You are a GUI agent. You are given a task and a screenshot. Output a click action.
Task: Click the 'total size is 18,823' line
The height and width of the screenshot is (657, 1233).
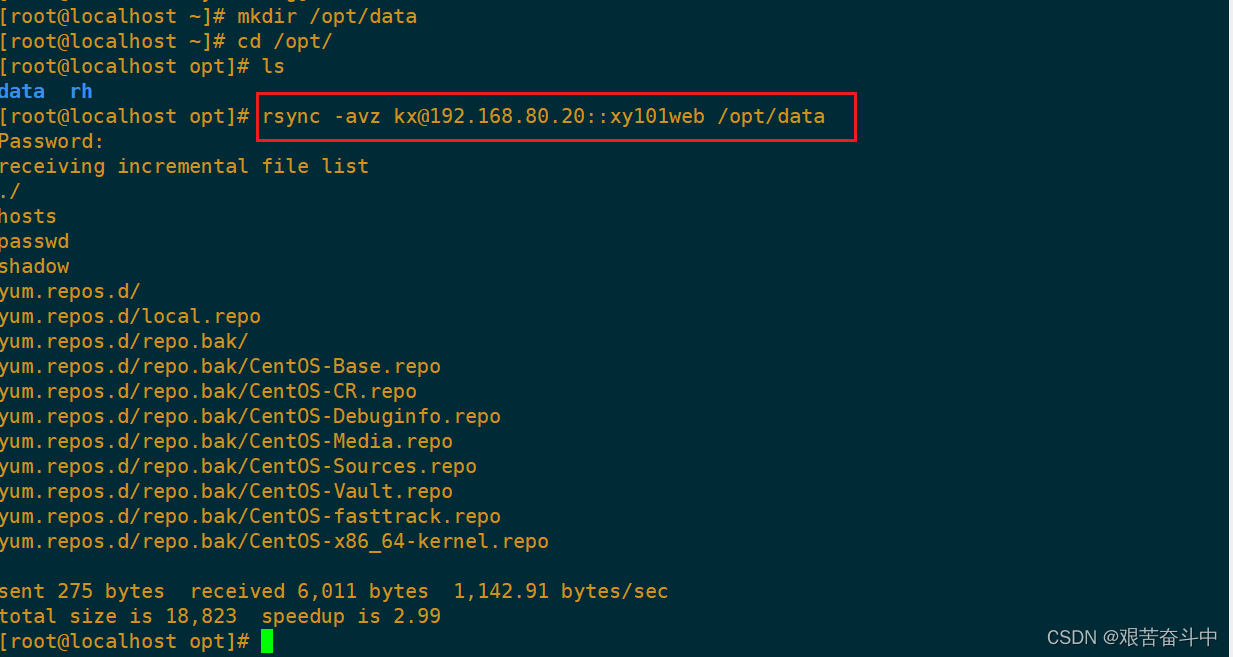coord(220,616)
